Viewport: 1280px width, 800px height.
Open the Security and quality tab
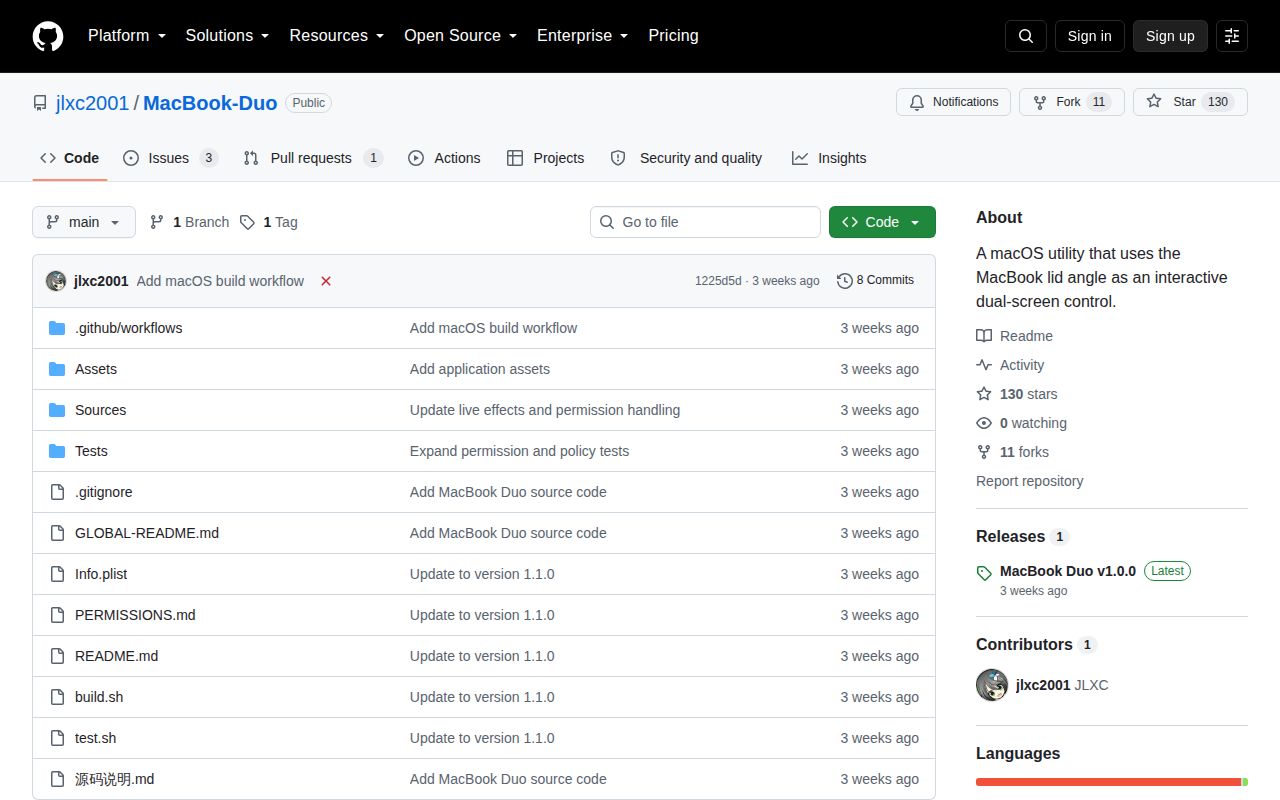click(686, 158)
